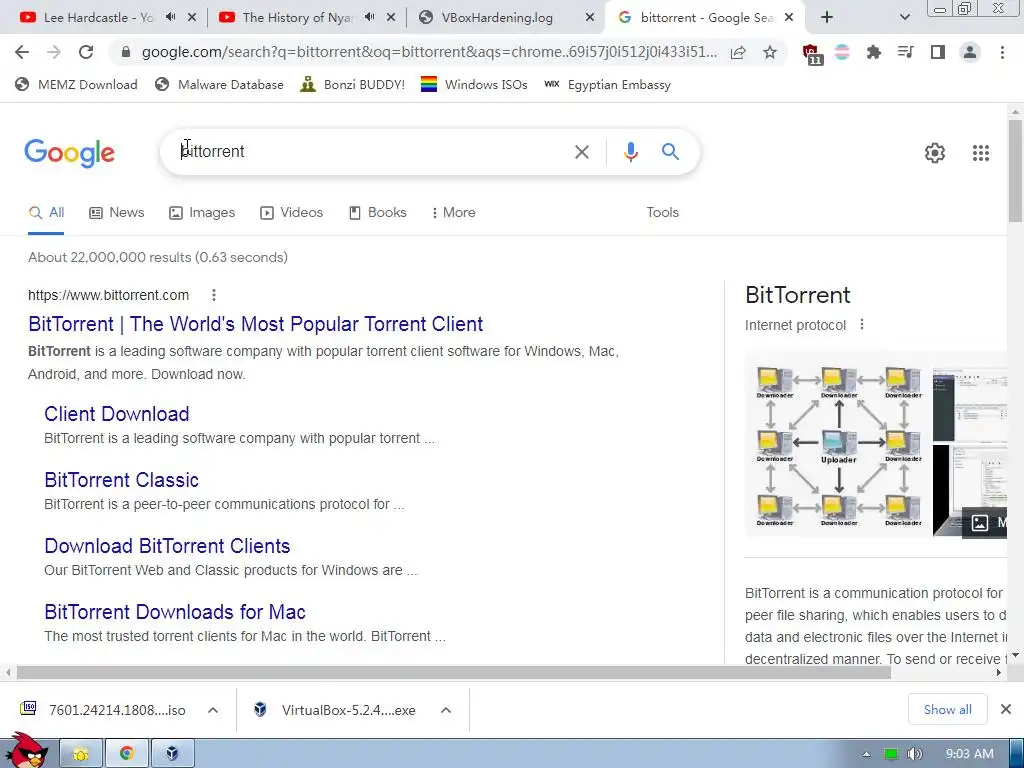The height and width of the screenshot is (768, 1024).
Task: Click the address bar URL
Action: pyautogui.click(x=428, y=52)
